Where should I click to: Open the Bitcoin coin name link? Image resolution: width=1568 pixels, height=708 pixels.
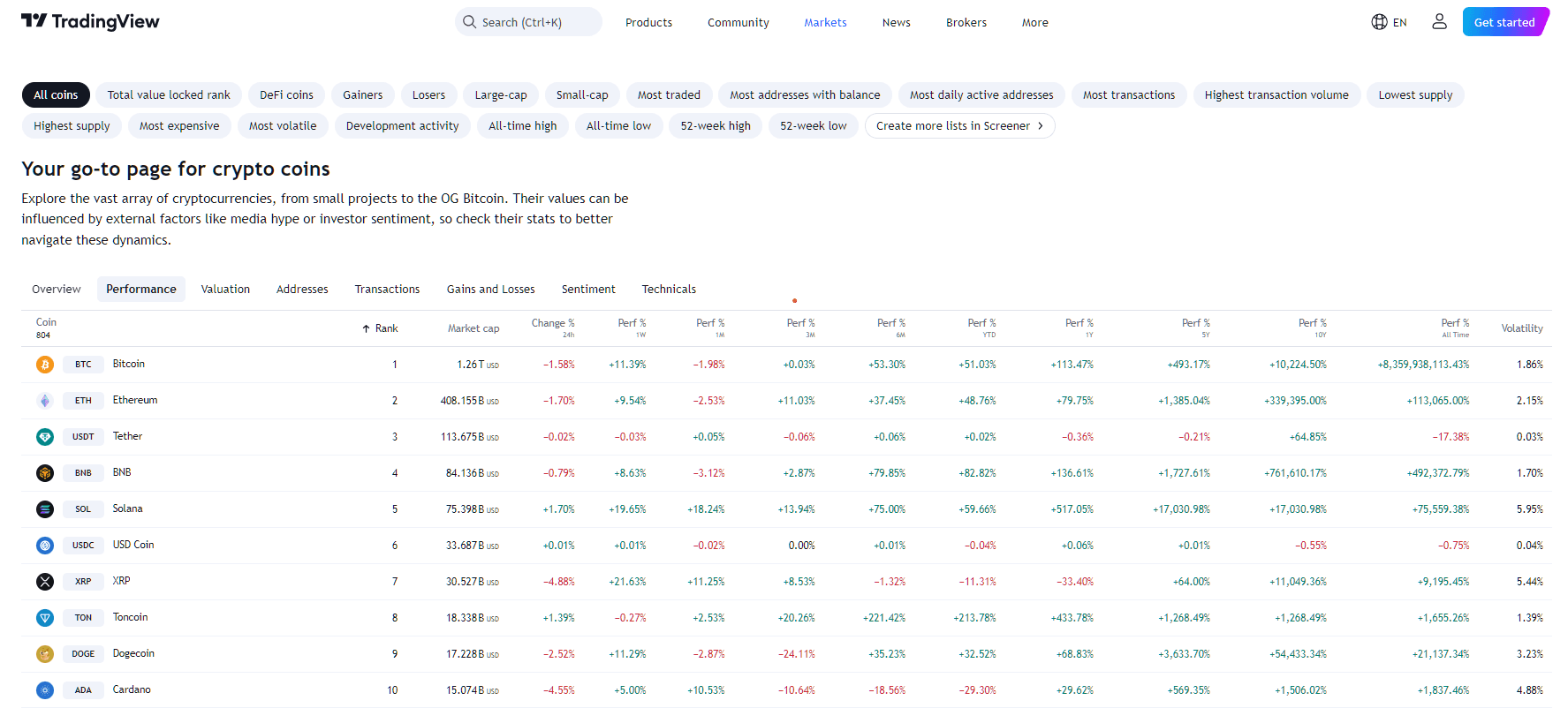click(128, 364)
